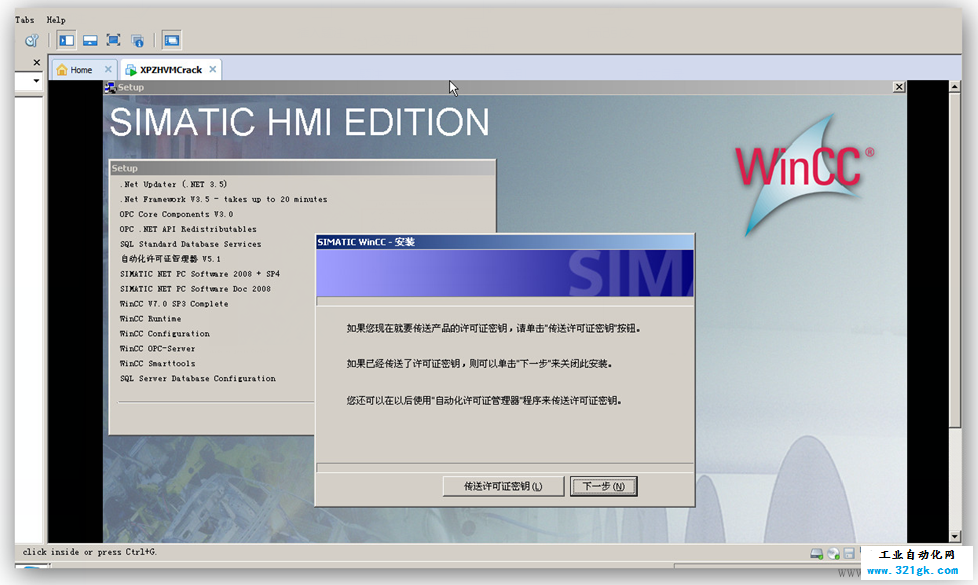
Task: Click 'SIMATIC NET PC Software Doc 2008'
Action: point(195,289)
